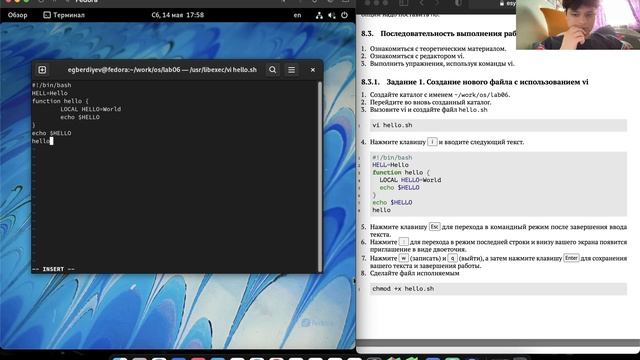
Task: Click the terminal vertical scrollbar
Action: 320,176
